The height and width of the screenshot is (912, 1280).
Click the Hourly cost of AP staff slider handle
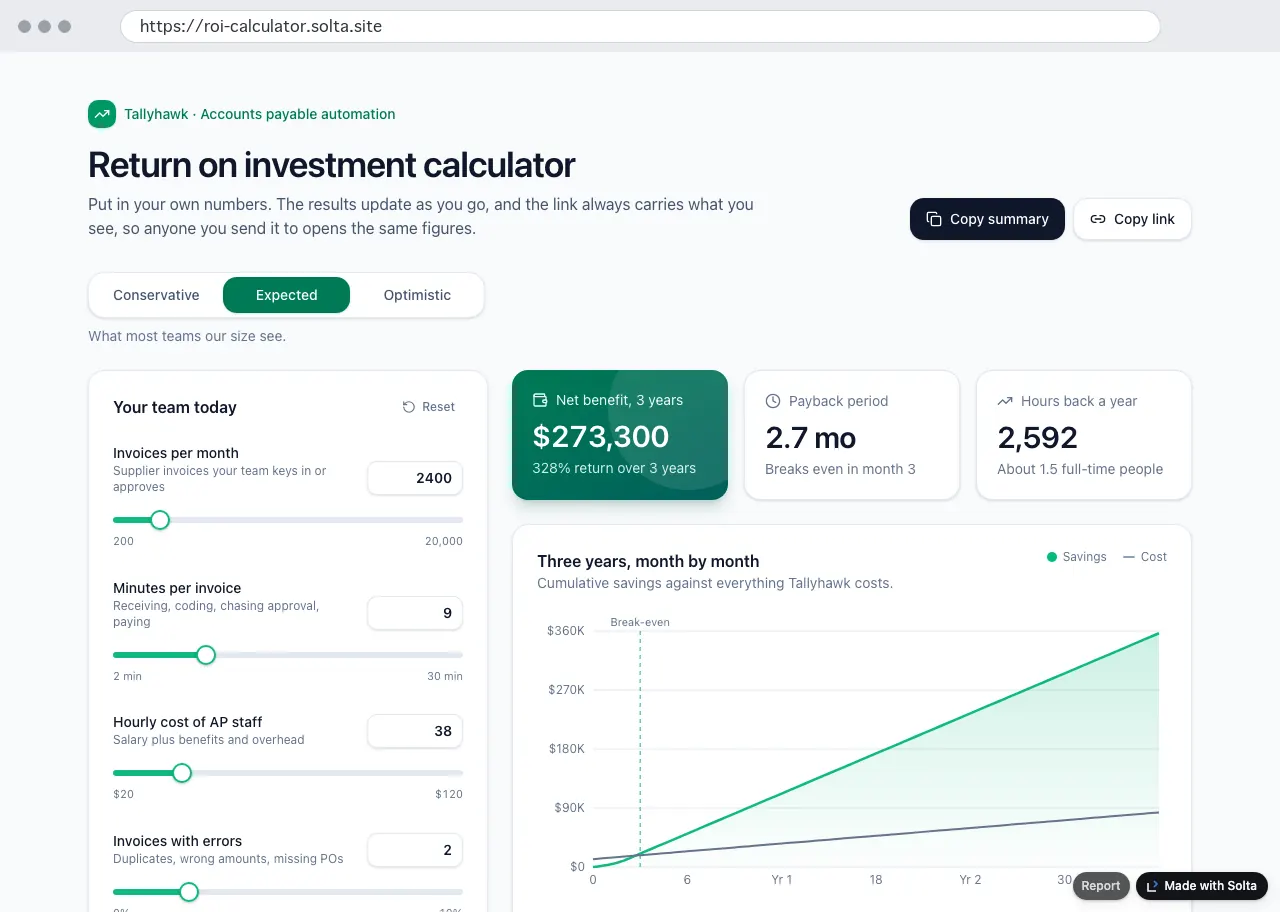182,773
